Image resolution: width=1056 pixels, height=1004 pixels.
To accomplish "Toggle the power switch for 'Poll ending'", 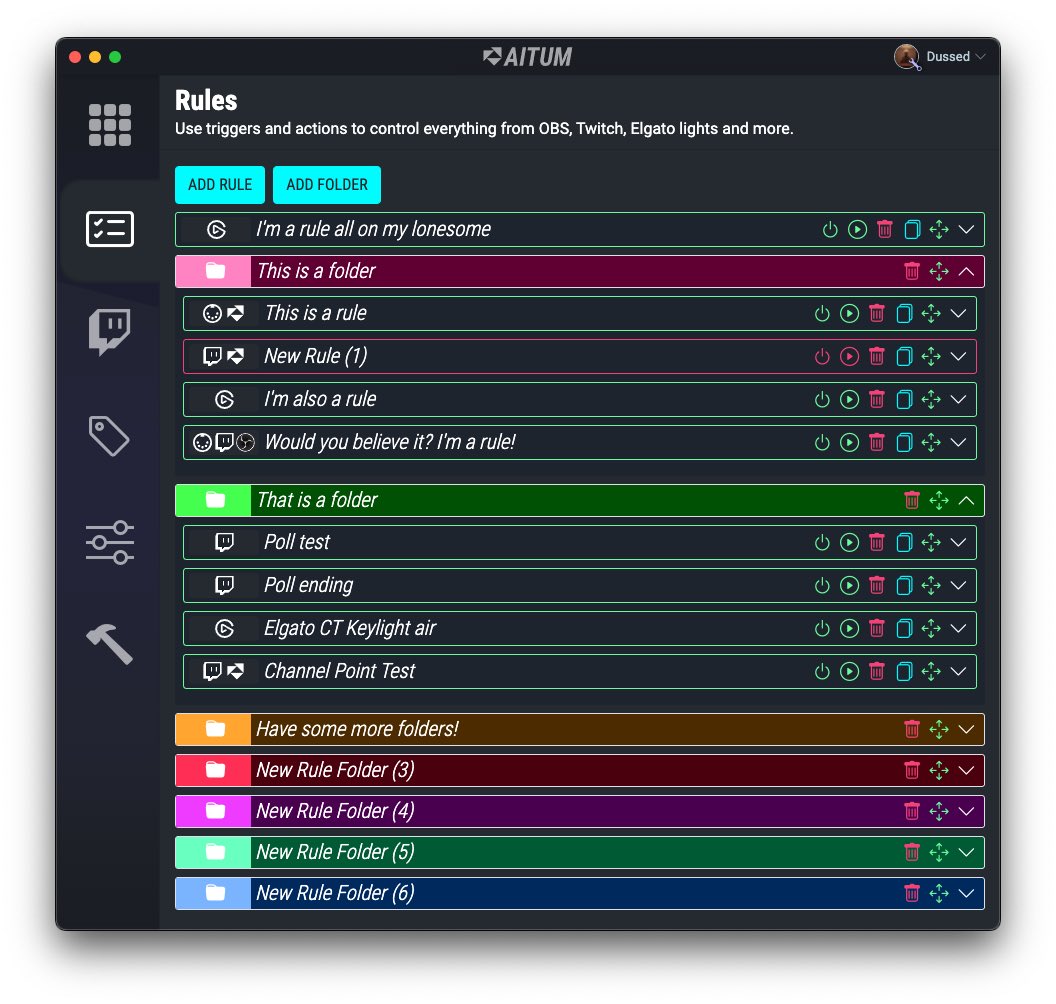I will 822,585.
